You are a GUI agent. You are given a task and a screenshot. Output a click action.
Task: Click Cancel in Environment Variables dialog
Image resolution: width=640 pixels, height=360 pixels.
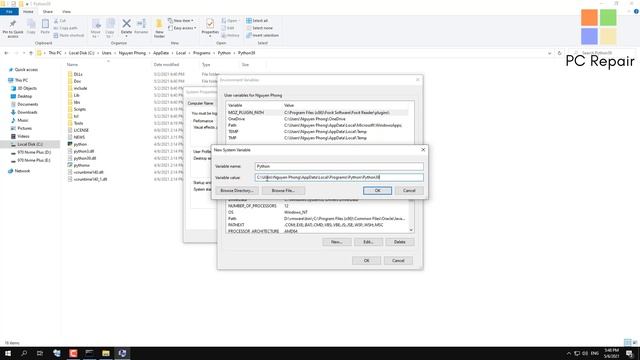[x=398, y=260]
